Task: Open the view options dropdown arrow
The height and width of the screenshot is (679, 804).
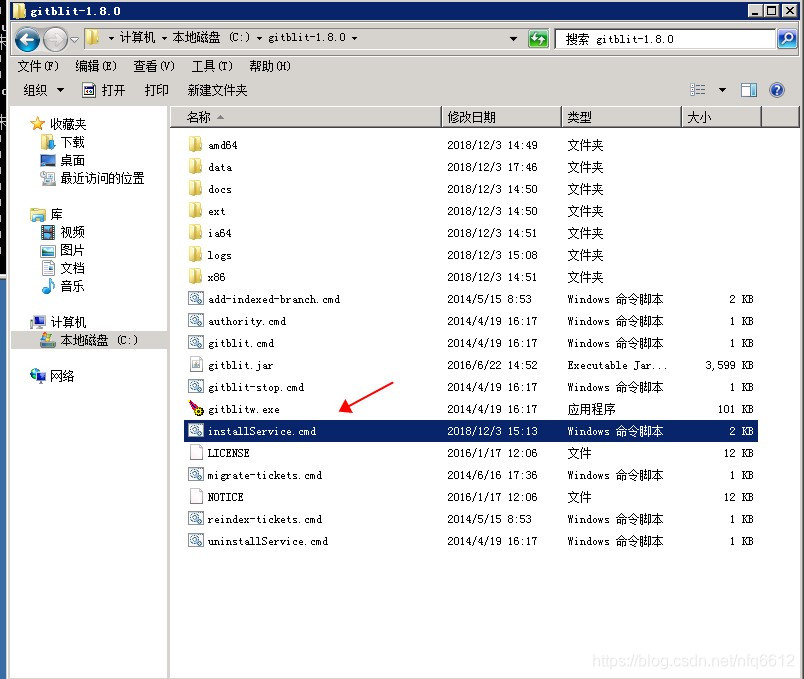Action: click(722, 90)
